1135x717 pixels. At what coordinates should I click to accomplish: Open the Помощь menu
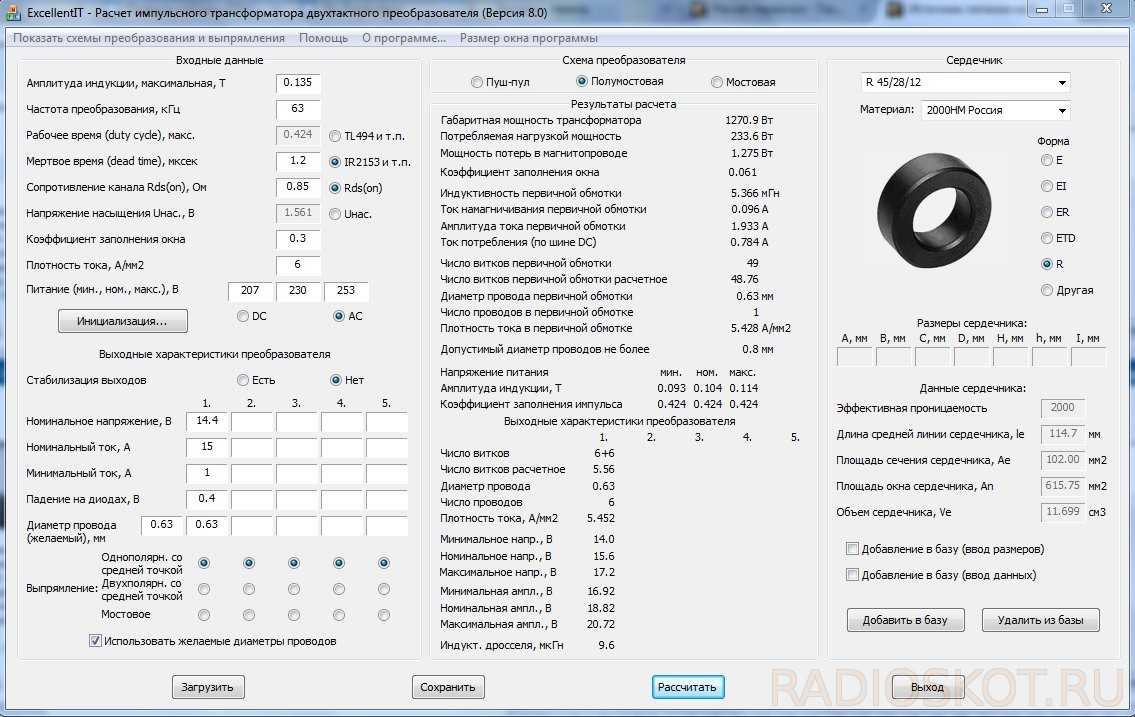click(x=323, y=38)
